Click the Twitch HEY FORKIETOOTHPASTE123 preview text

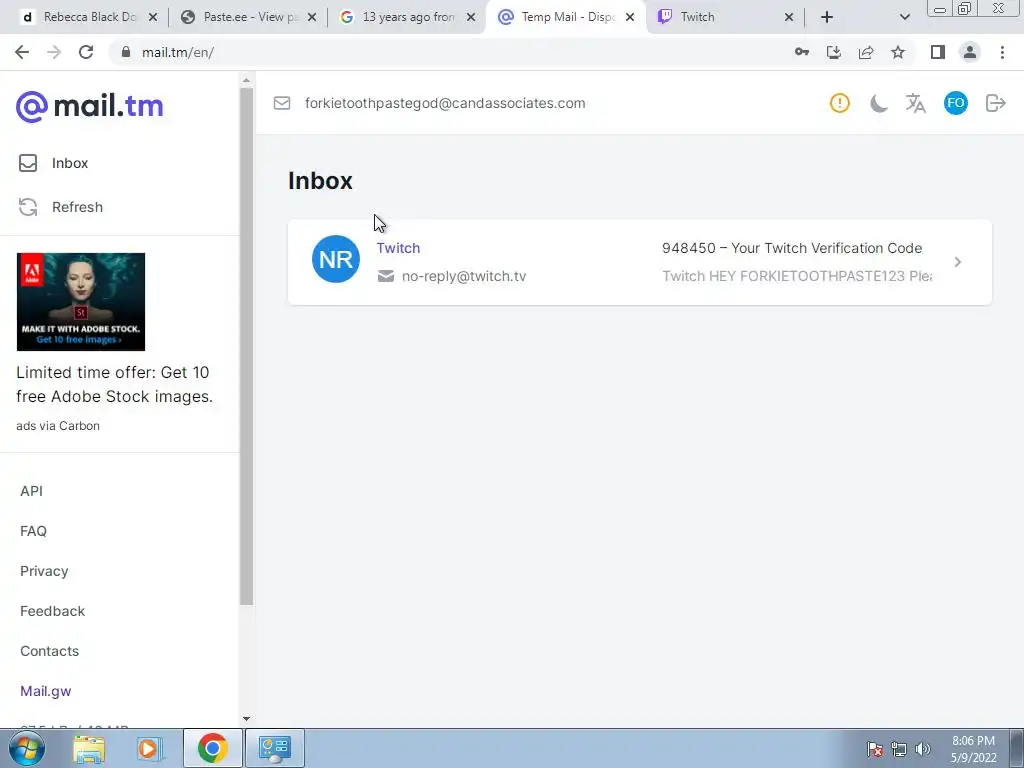click(797, 276)
